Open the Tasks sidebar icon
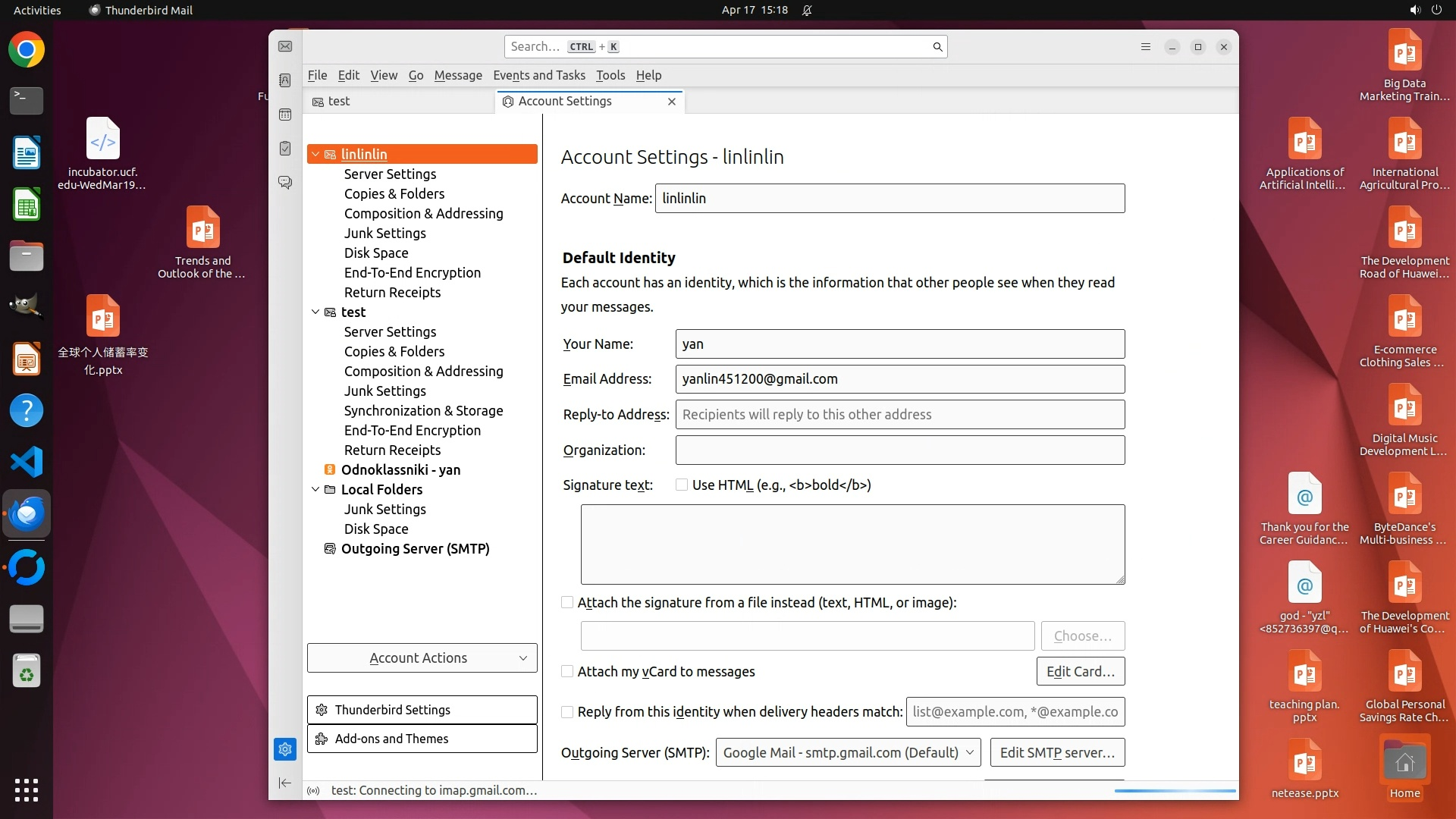This screenshot has height=819, width=1456. (285, 149)
